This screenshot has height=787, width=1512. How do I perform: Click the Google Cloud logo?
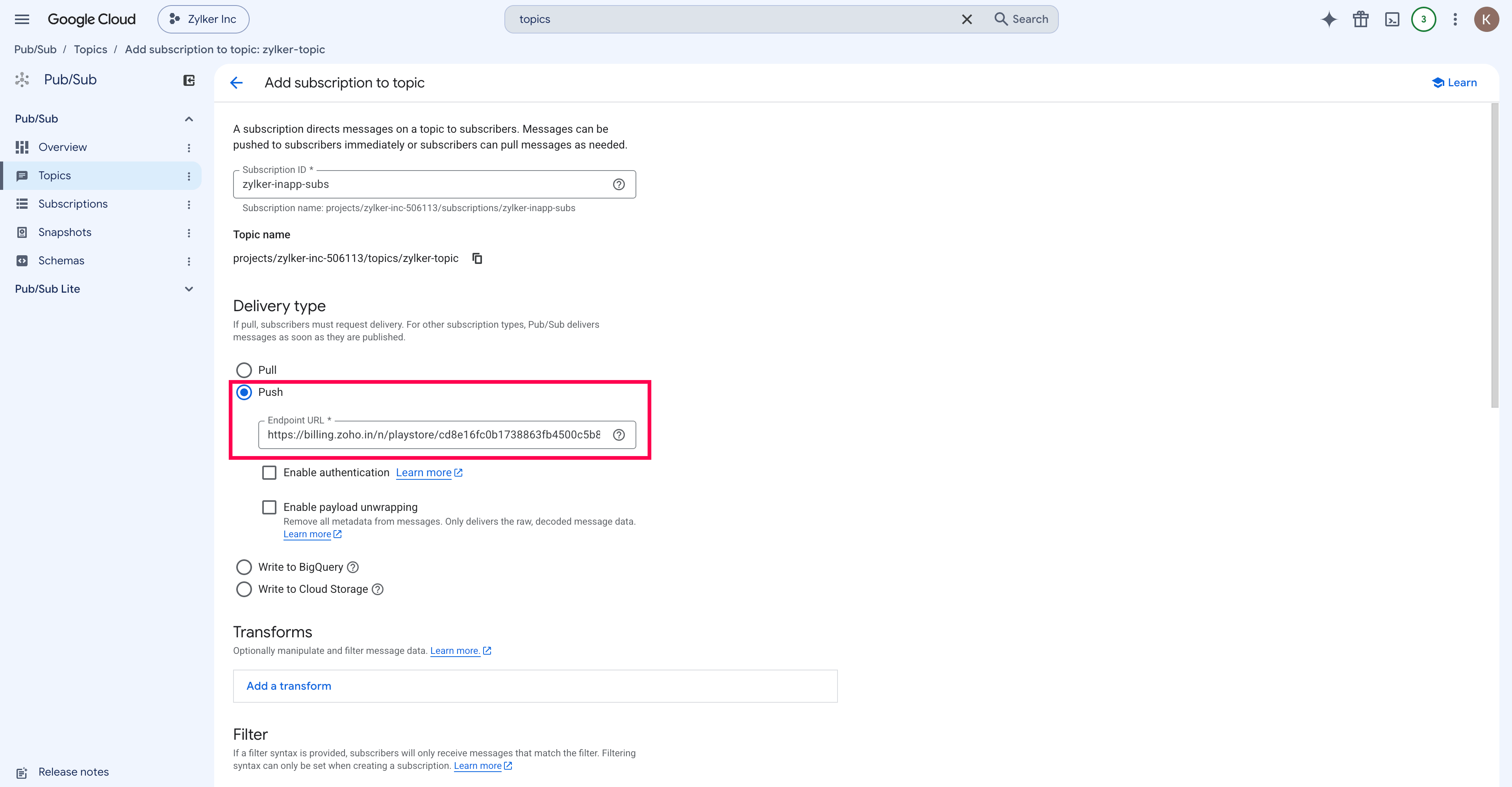(x=92, y=19)
